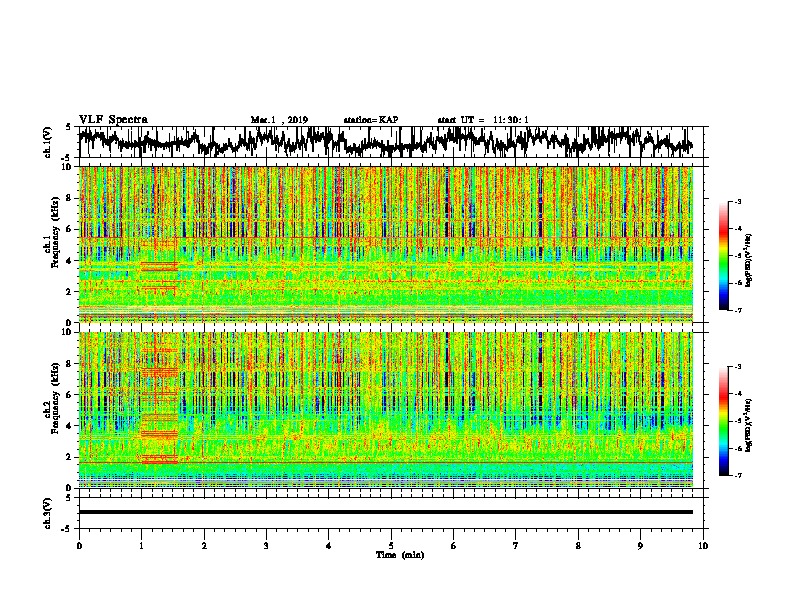Click the ch.1 color scale log(PSD) unit label
This screenshot has width=792, height=612.
(x=749, y=261)
